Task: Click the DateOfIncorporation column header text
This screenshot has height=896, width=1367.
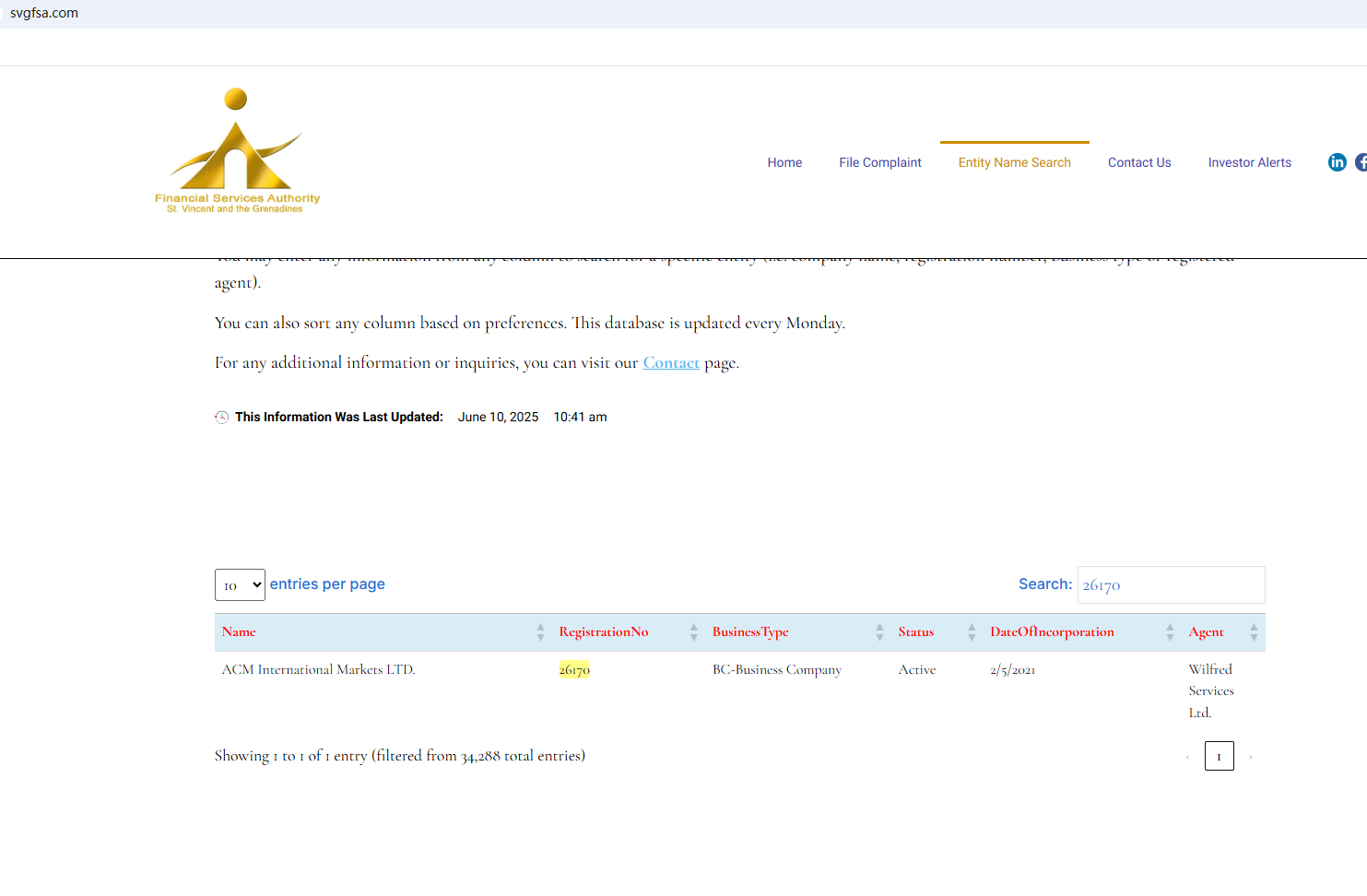Action: click(x=1052, y=632)
